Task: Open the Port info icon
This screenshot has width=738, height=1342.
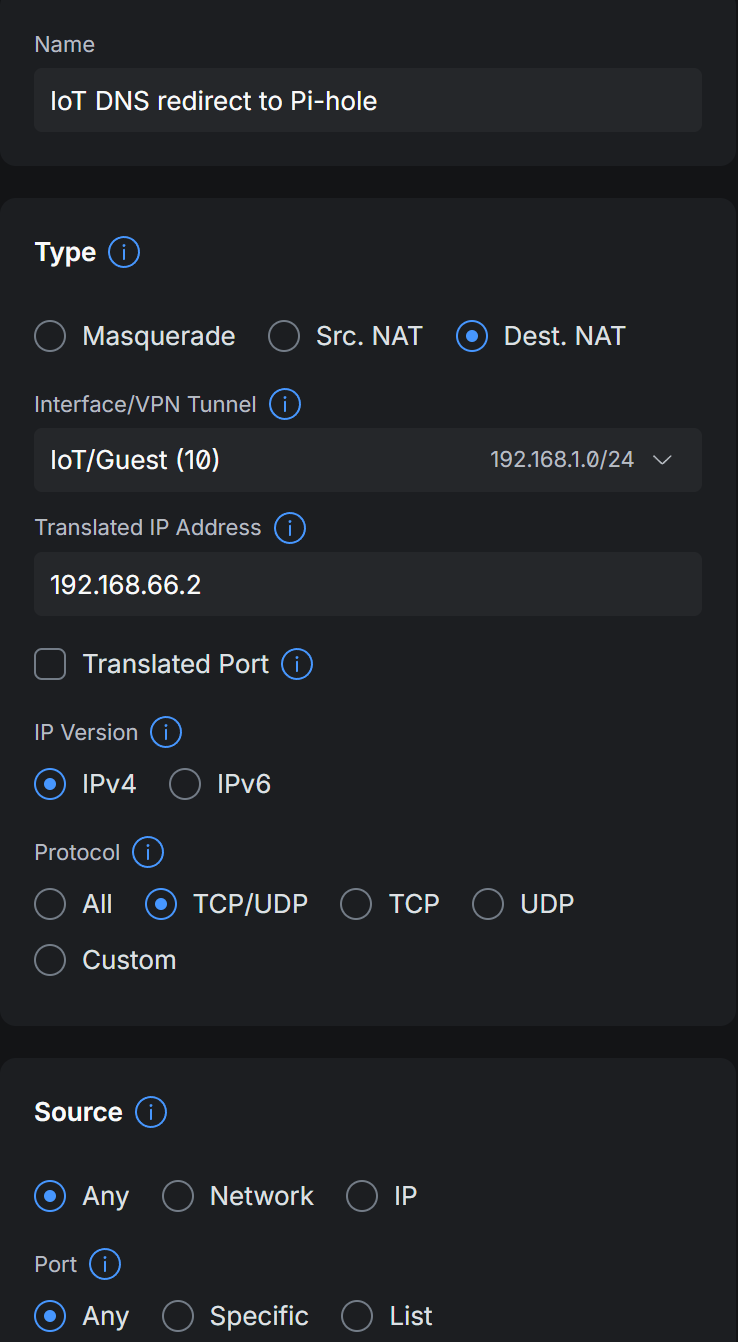Action: coord(105,1264)
